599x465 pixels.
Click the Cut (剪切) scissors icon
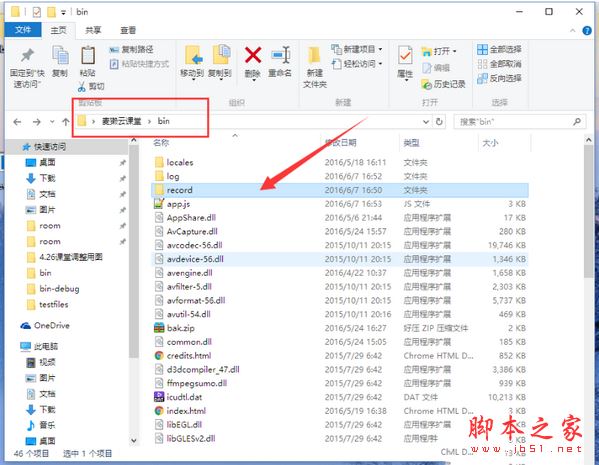[91, 87]
